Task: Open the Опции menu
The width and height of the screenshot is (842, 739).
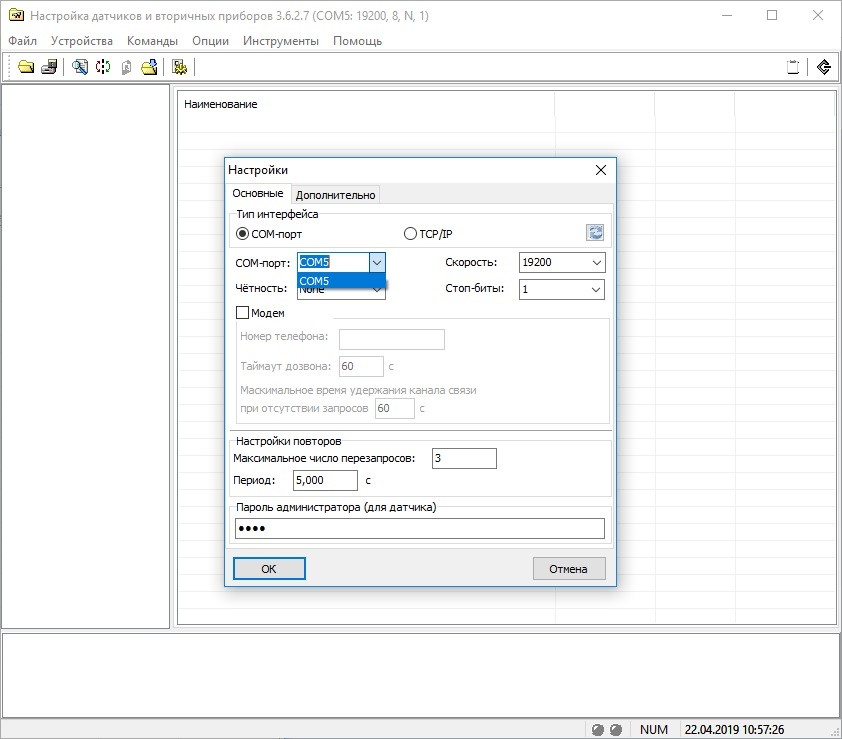Action: coord(210,41)
